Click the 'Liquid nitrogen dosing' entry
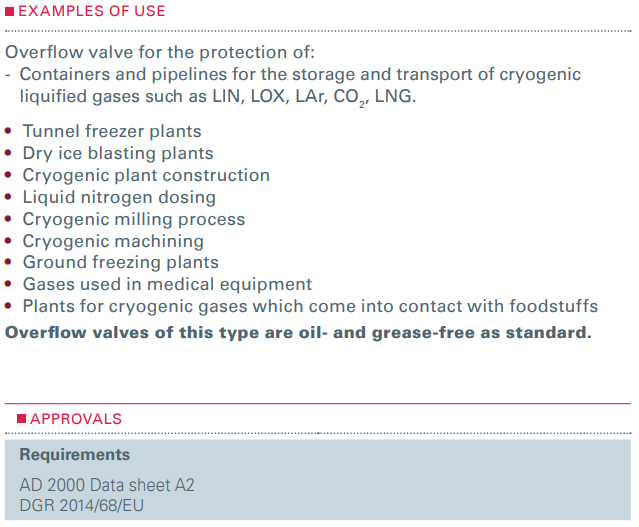Image resolution: width=639 pixels, height=527 pixels. [119, 197]
